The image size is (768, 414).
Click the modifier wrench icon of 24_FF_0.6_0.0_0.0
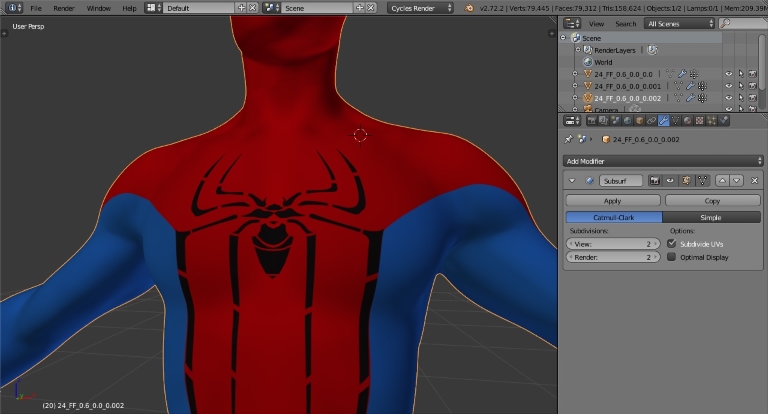(682, 74)
